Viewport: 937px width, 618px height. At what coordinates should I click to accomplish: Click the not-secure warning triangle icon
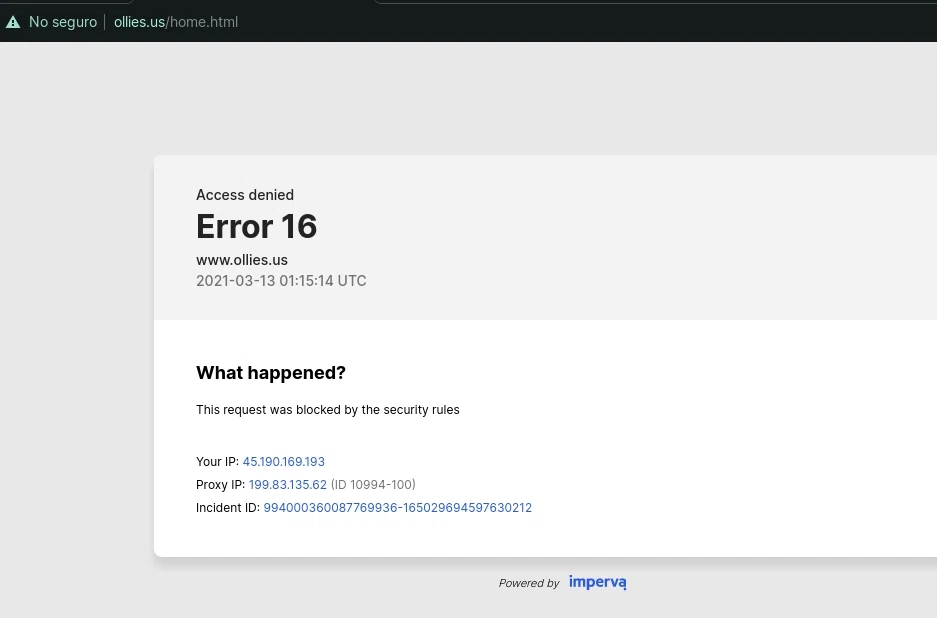click(13, 22)
